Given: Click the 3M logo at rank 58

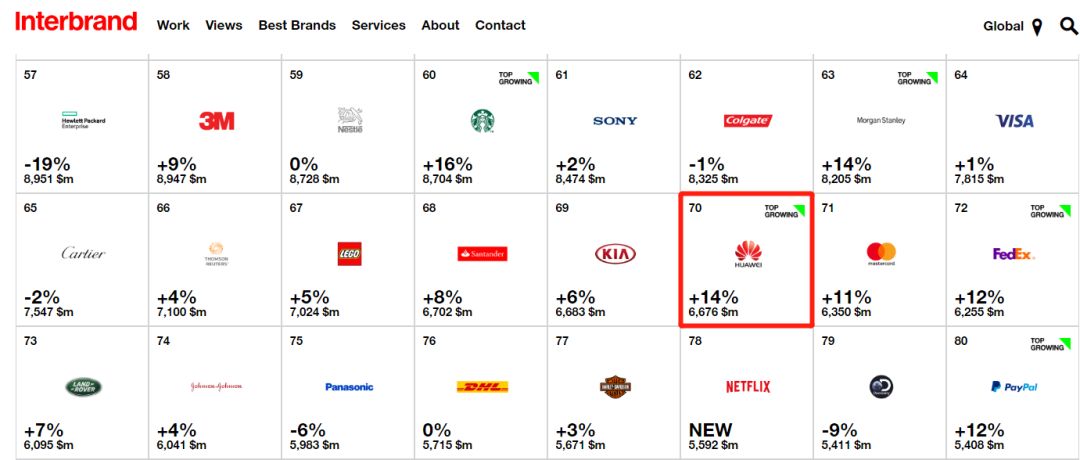Looking at the screenshot, I should click(x=216, y=121).
